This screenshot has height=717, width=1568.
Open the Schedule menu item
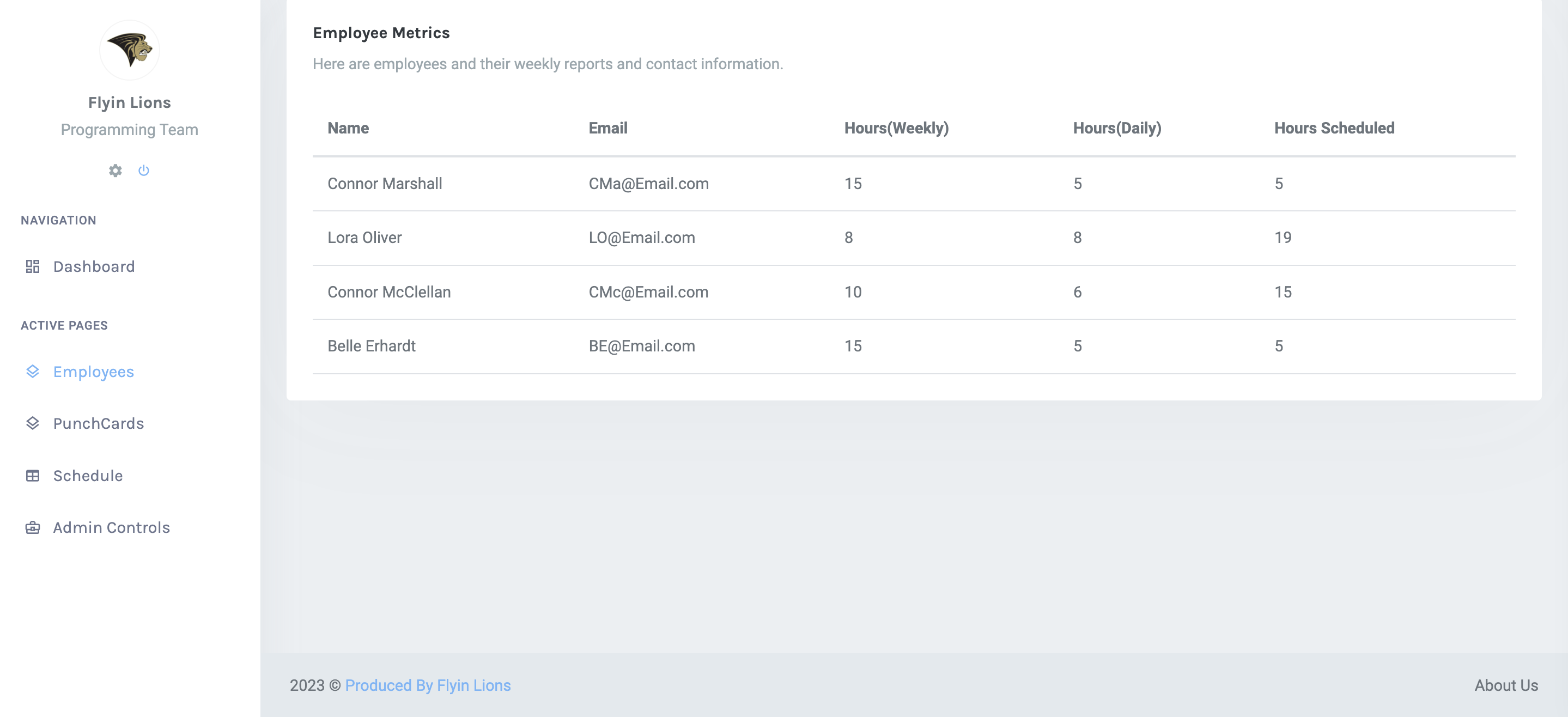[88, 475]
